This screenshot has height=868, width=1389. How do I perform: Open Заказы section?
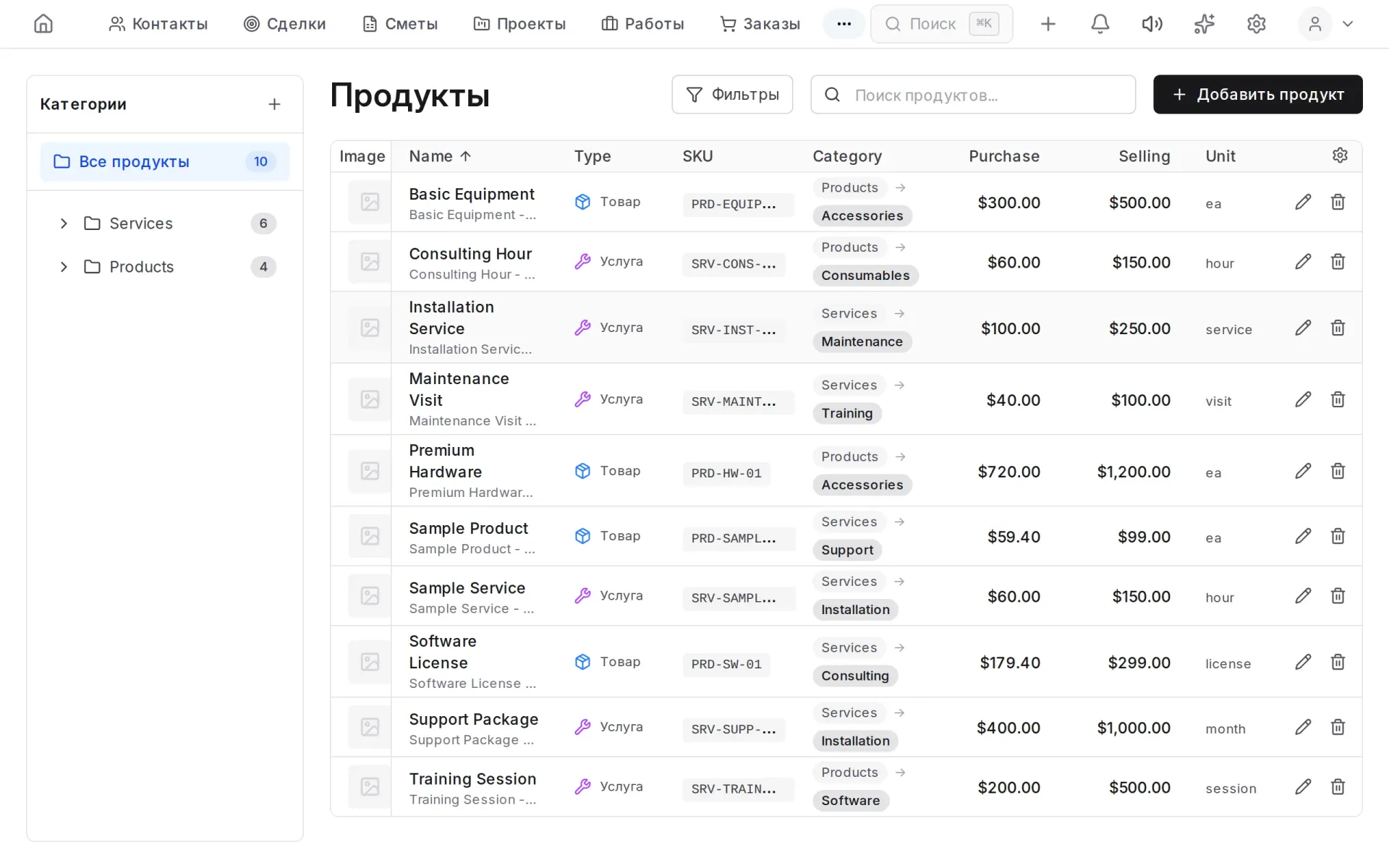click(760, 24)
